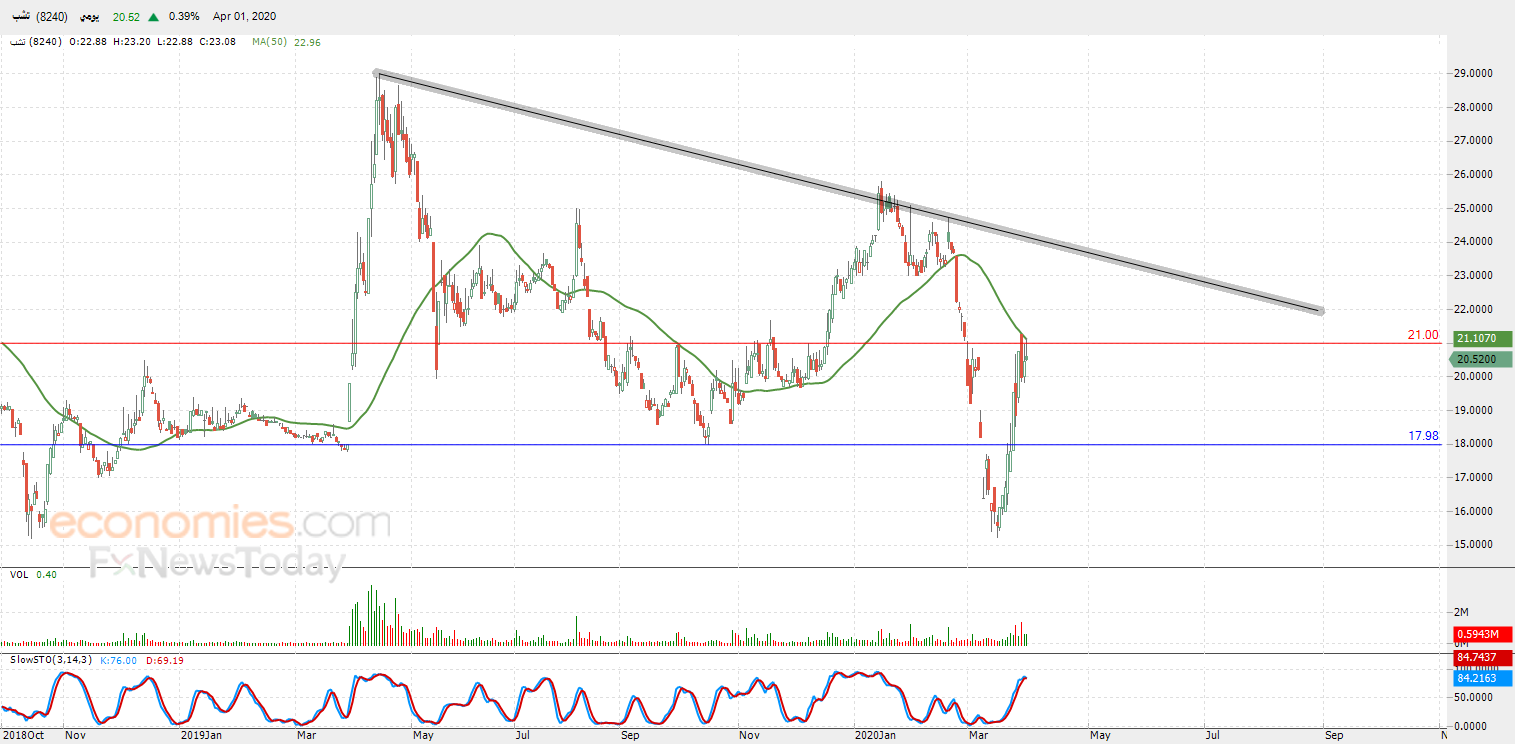The height and width of the screenshot is (744, 1515).
Task: Click the 2020Jan time axis label
Action: [876, 735]
